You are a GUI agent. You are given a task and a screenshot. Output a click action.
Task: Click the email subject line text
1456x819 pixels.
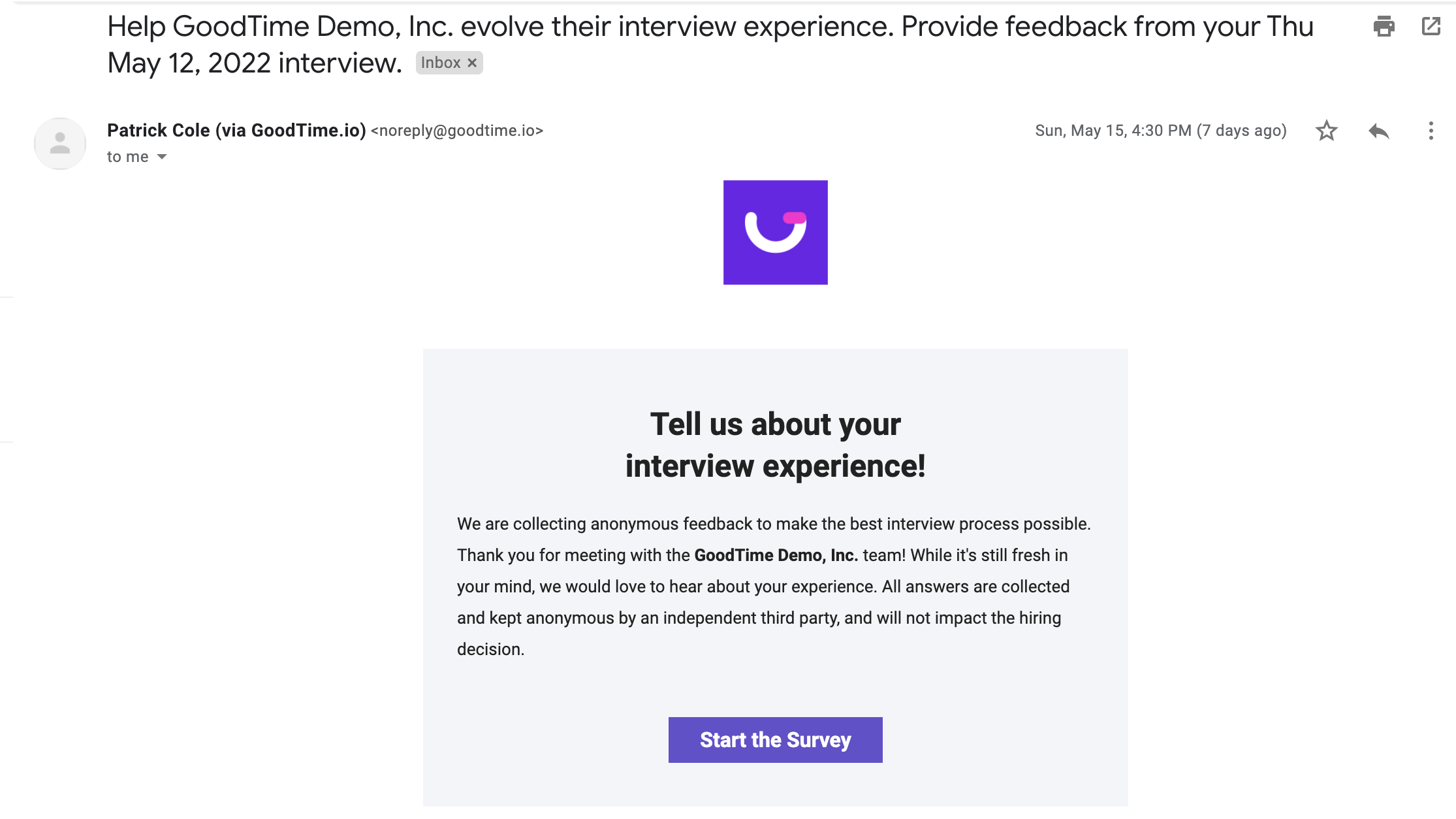pos(710,44)
